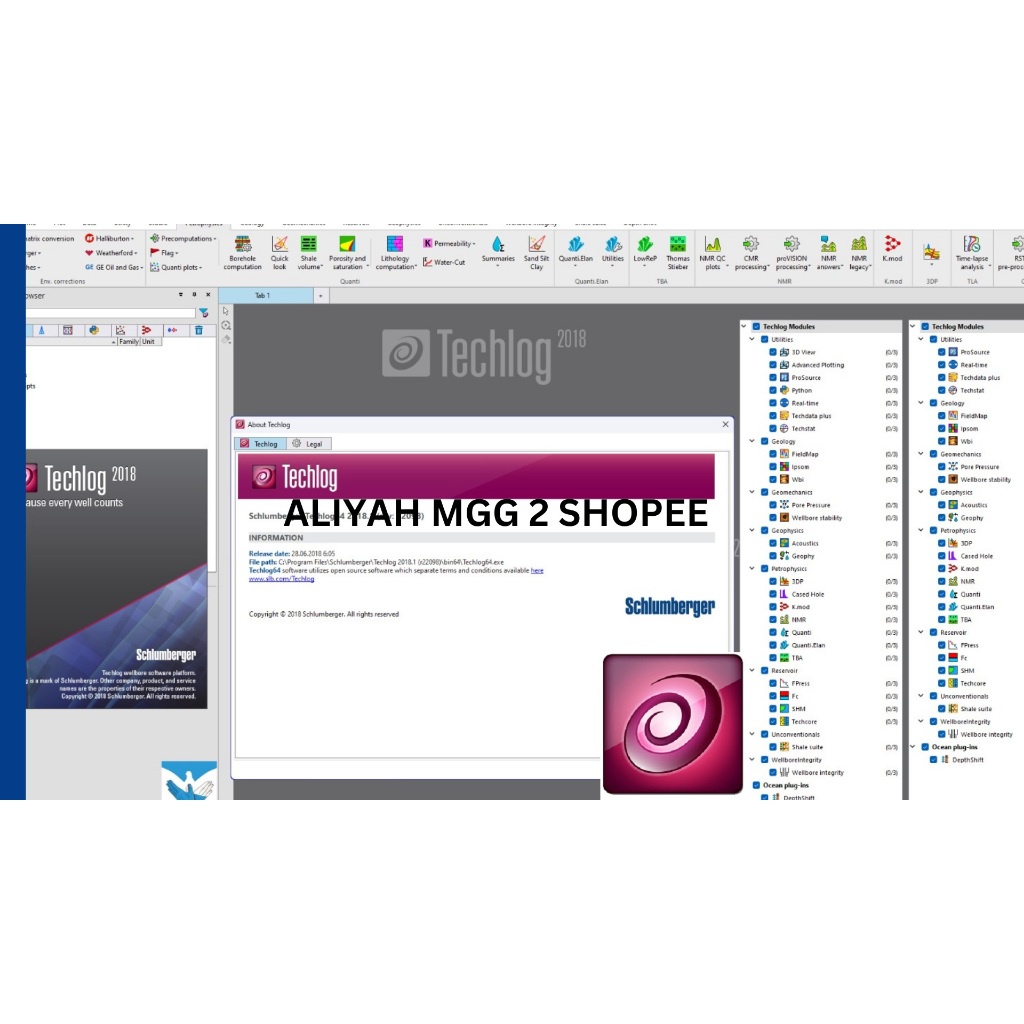Open the dropdown arrow next to Tab 1
This screenshot has width=1024, height=1024.
pyautogui.click(x=321, y=296)
